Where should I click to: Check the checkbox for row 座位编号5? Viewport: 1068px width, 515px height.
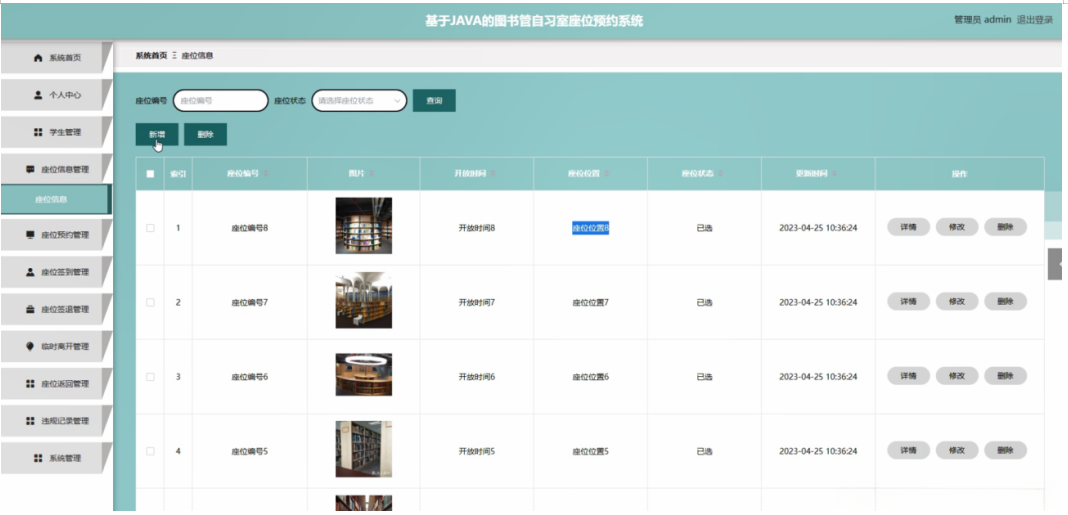pyautogui.click(x=151, y=451)
